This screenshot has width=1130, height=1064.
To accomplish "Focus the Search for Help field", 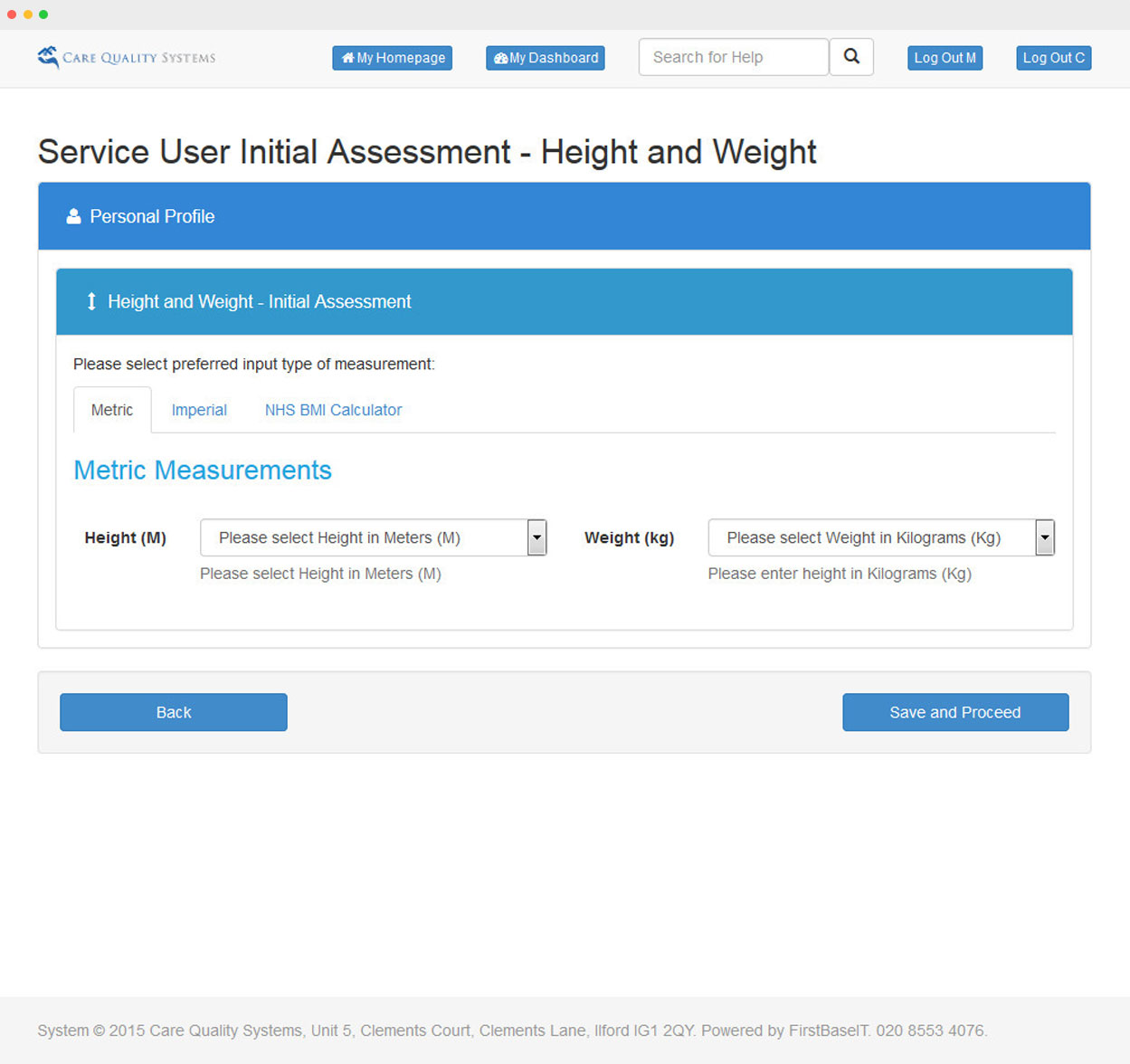I will pos(733,57).
